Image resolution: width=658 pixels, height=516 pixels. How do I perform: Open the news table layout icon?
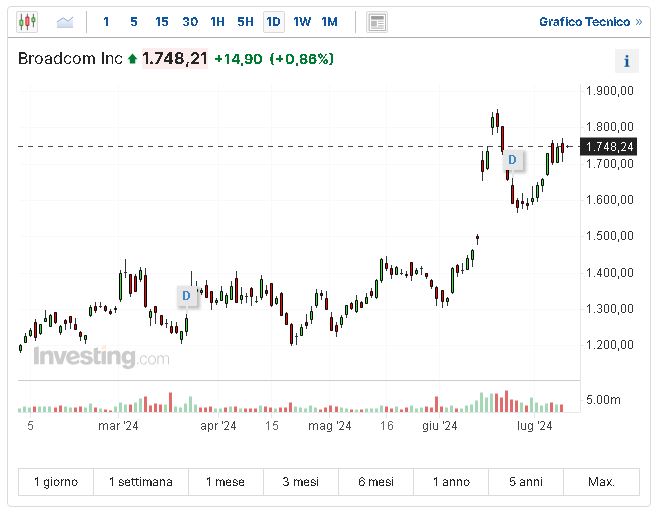(377, 22)
